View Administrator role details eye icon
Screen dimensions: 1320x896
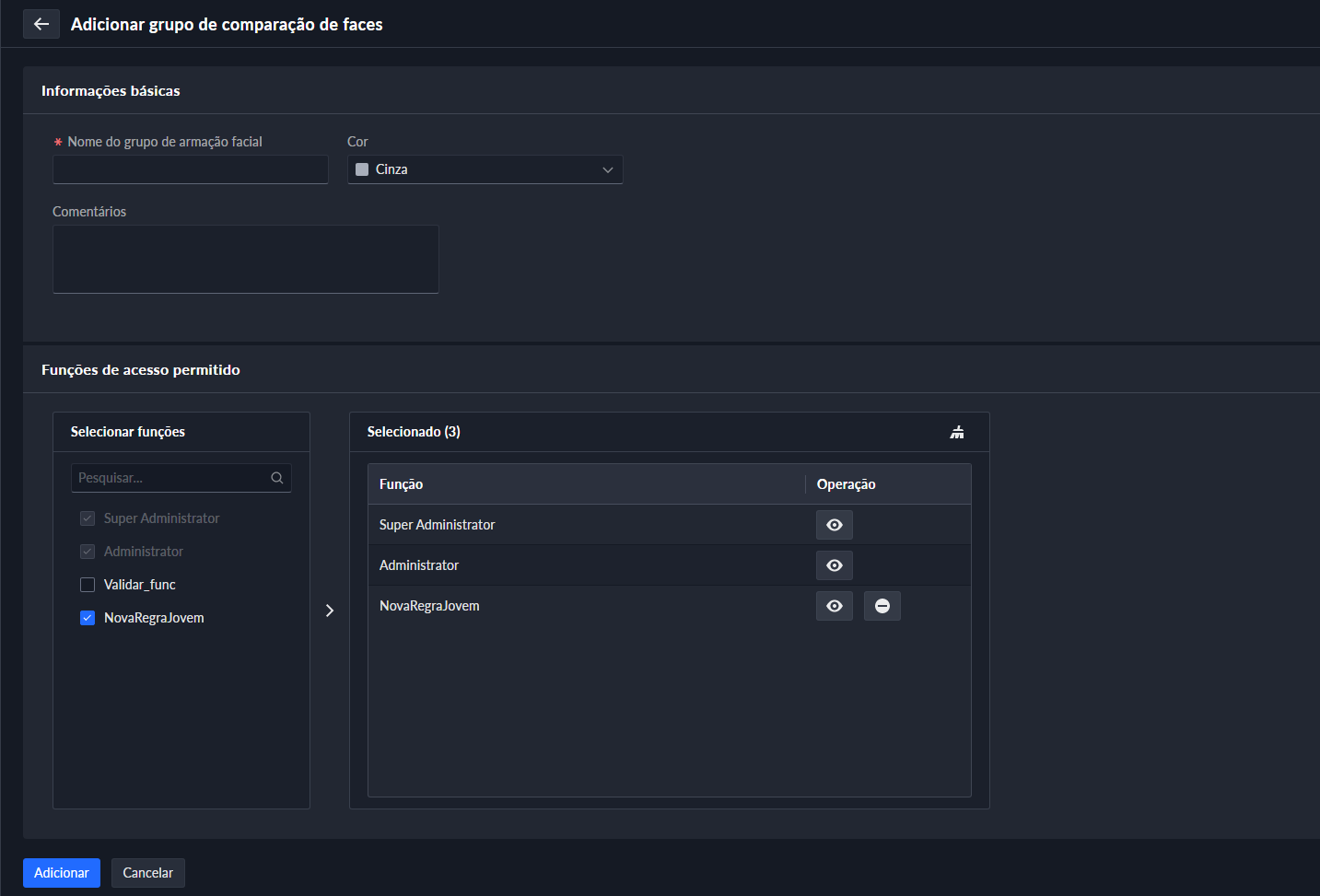coord(834,565)
